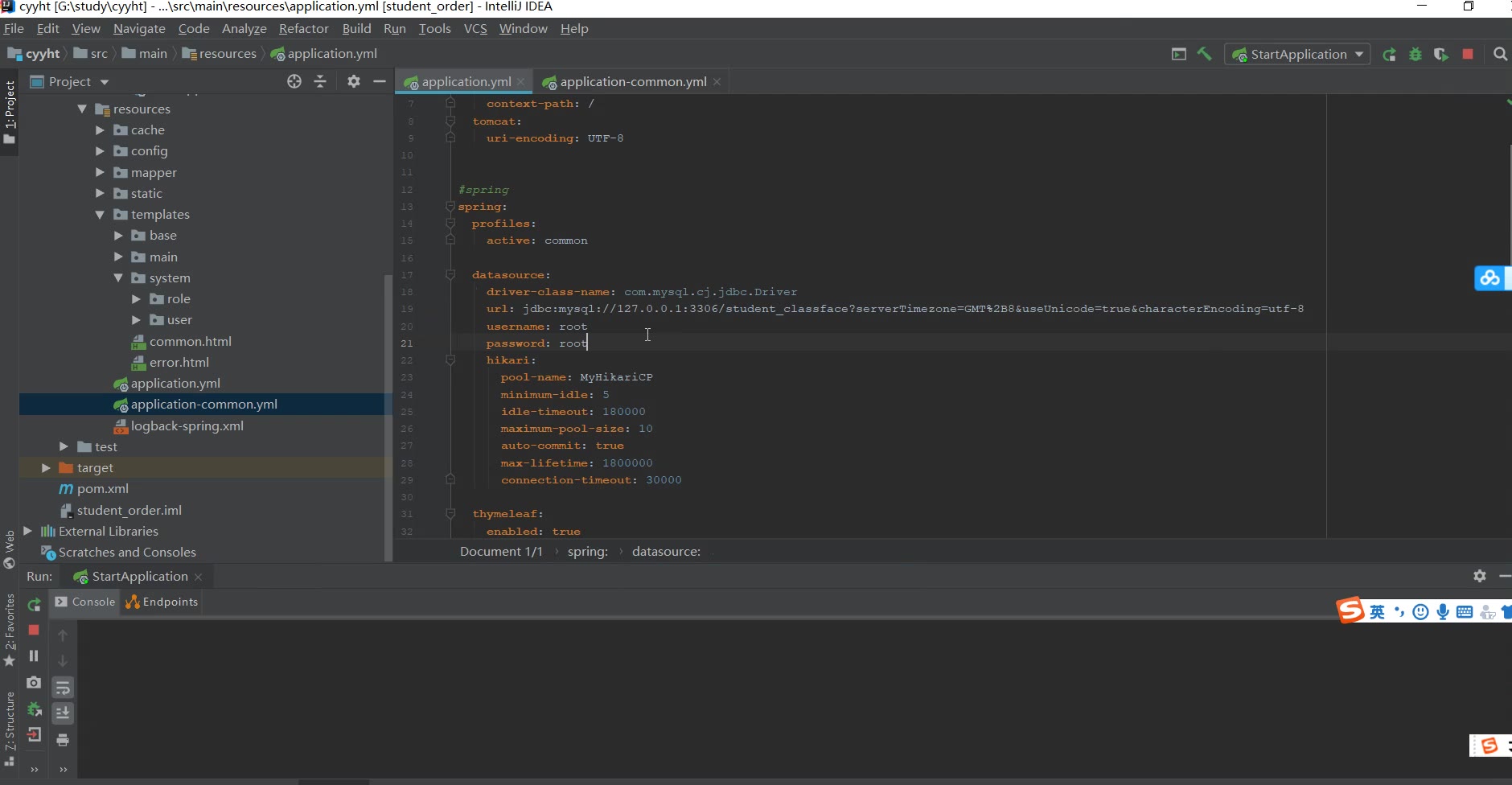The height and width of the screenshot is (785, 1512).
Task: Toggle soft-wrap in the Run console
Action: 63,688
